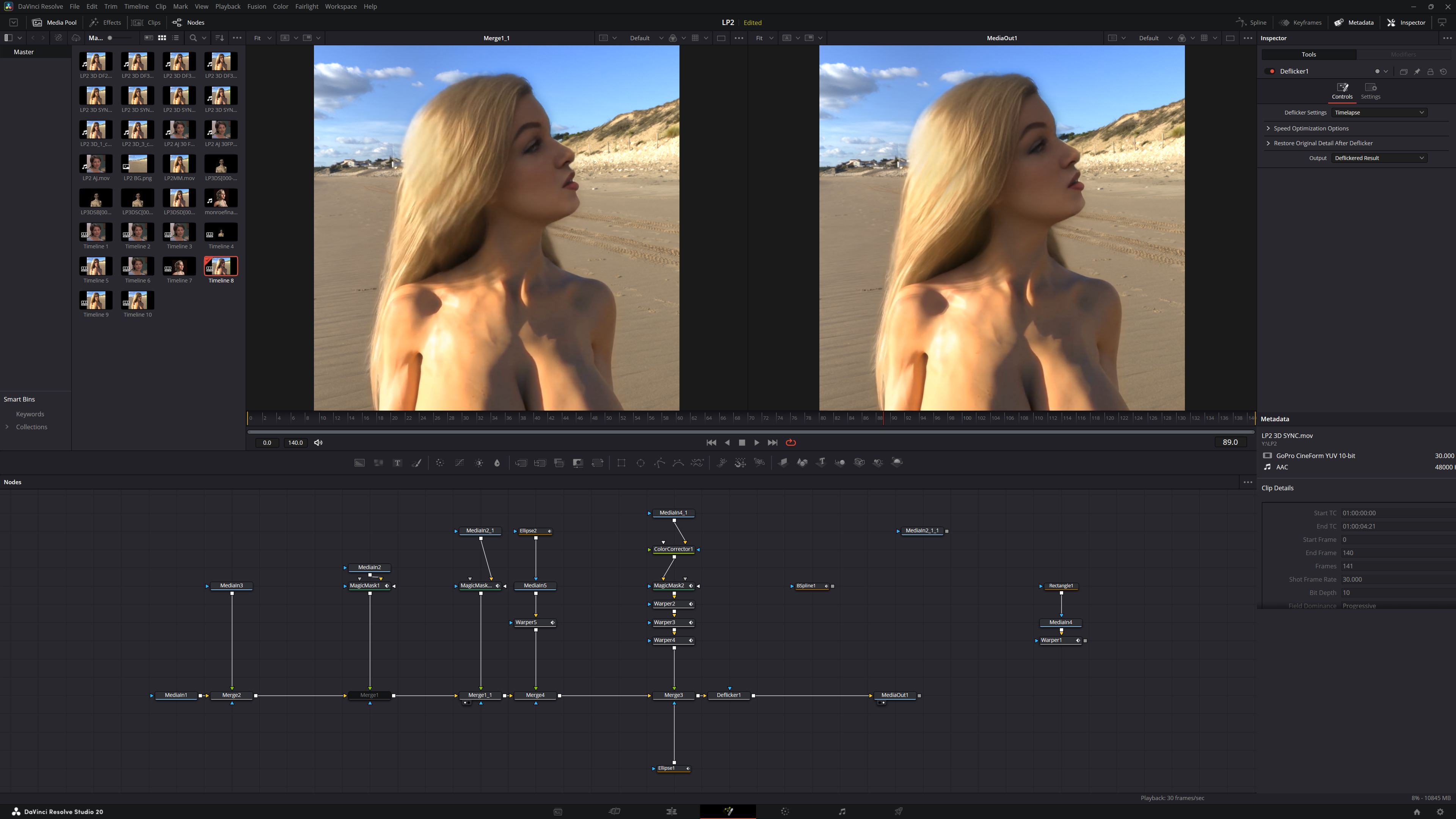Open the Output Deflickered Result dropdown

1379,158
